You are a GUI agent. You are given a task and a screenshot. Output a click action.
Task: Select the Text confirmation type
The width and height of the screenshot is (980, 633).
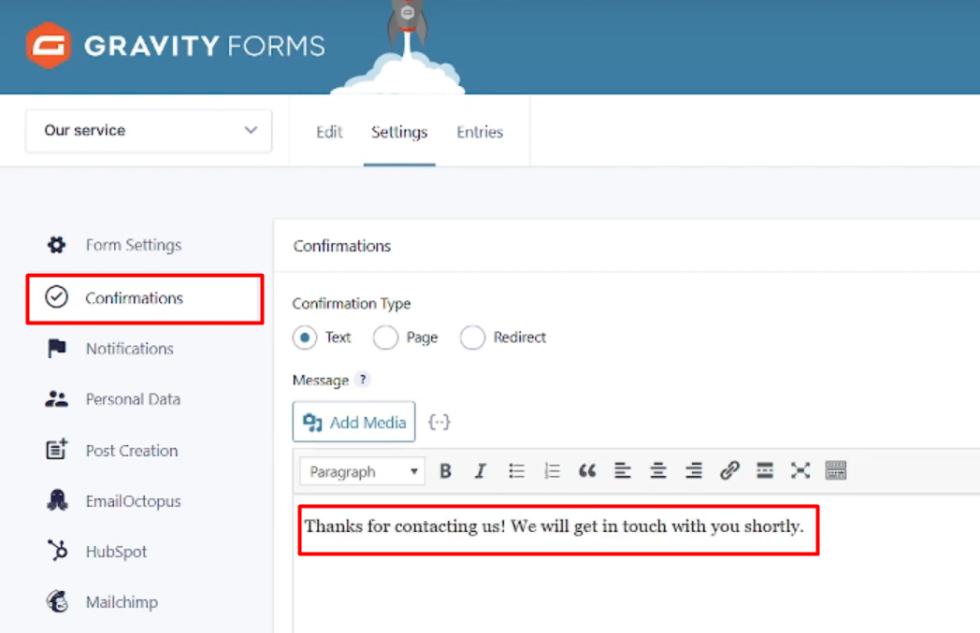pos(306,338)
